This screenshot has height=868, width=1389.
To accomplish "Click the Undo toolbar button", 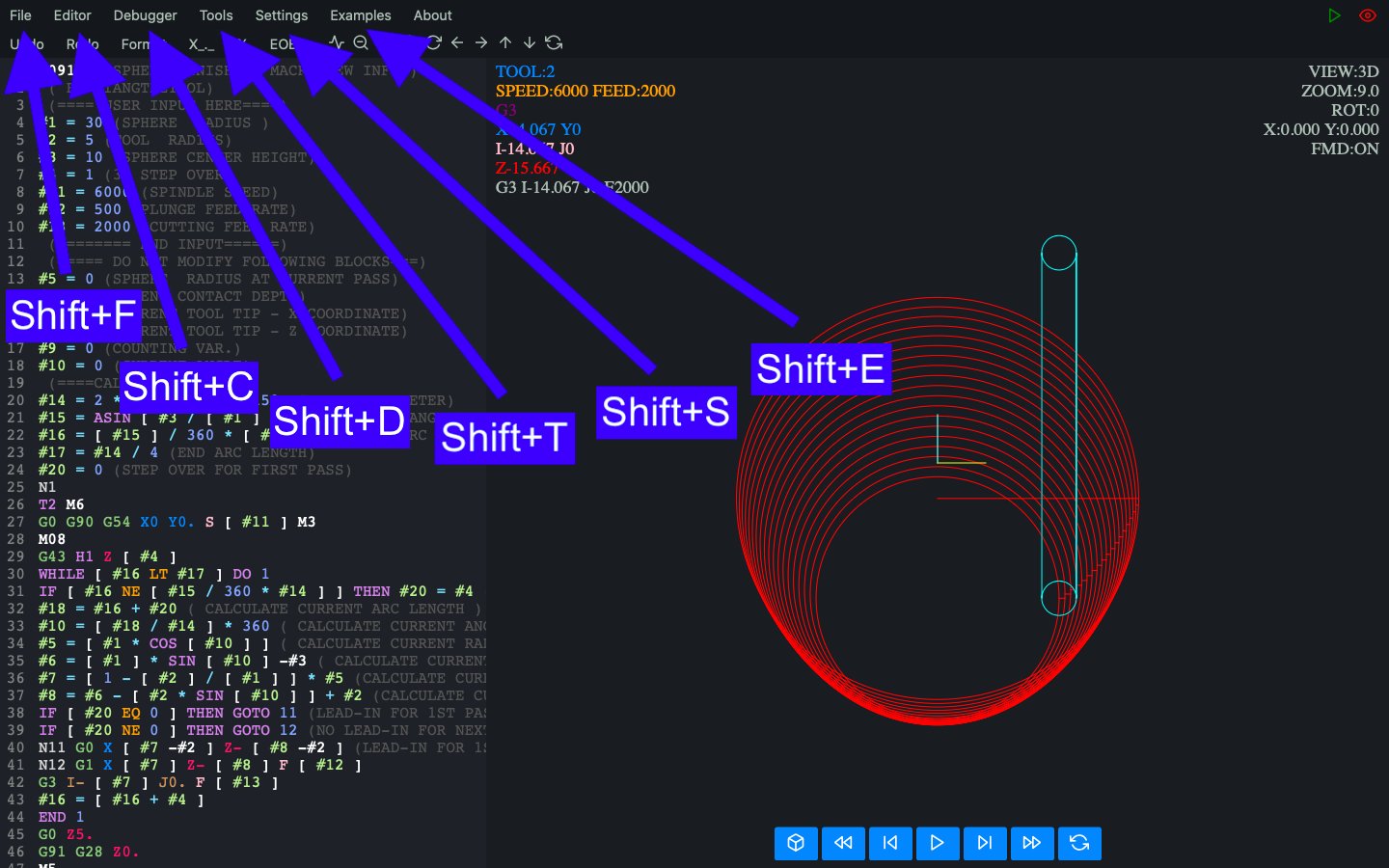I will (x=27, y=44).
